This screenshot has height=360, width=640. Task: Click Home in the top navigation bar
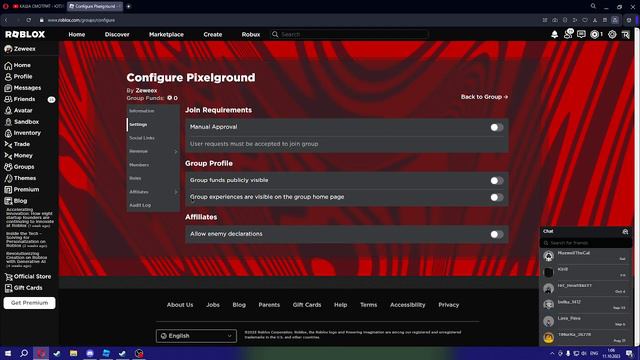(x=77, y=35)
